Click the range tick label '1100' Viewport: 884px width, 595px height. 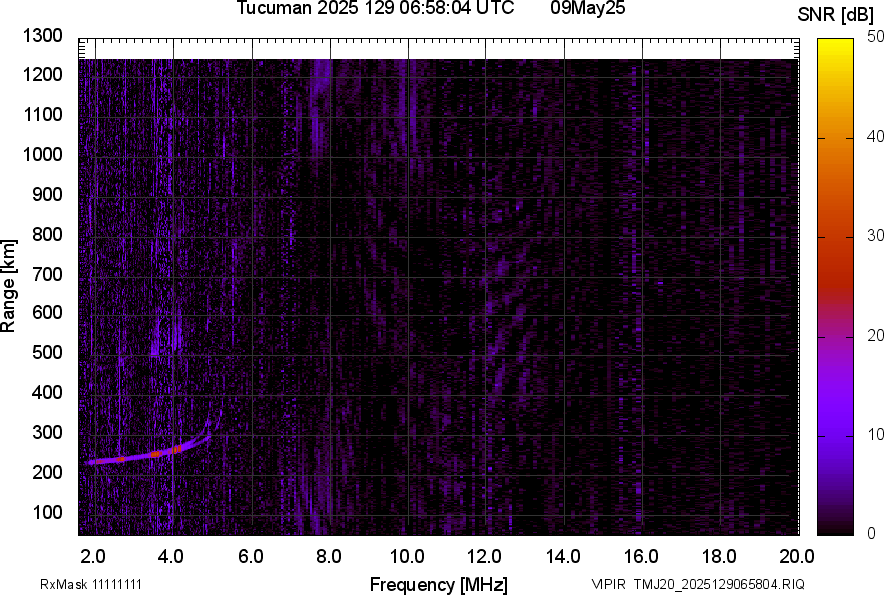point(42,114)
